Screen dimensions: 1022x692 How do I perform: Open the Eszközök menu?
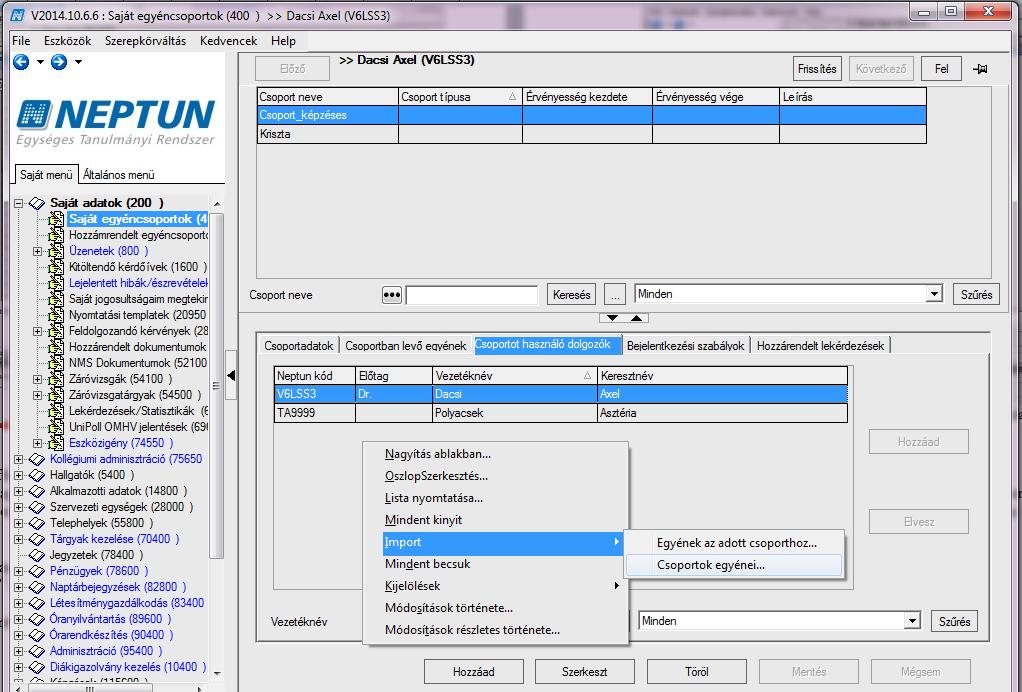pyautogui.click(x=67, y=40)
